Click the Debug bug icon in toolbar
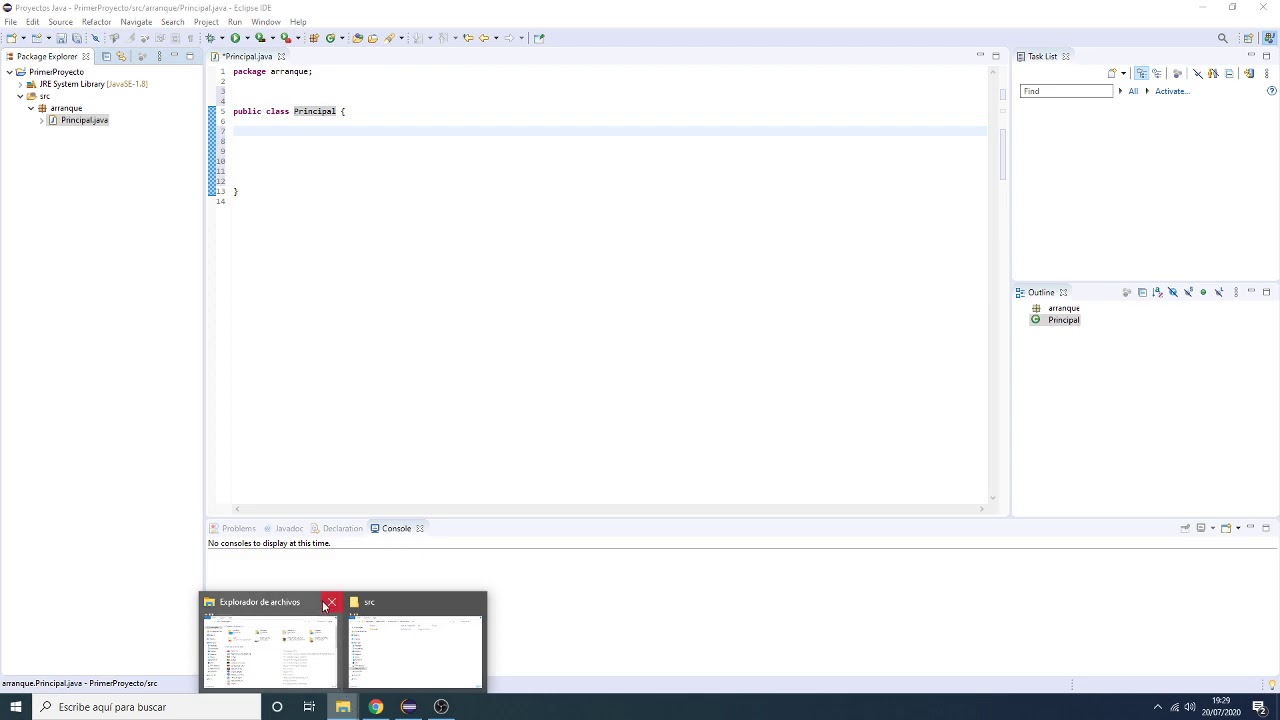This screenshot has width=1280, height=720. tap(210, 38)
